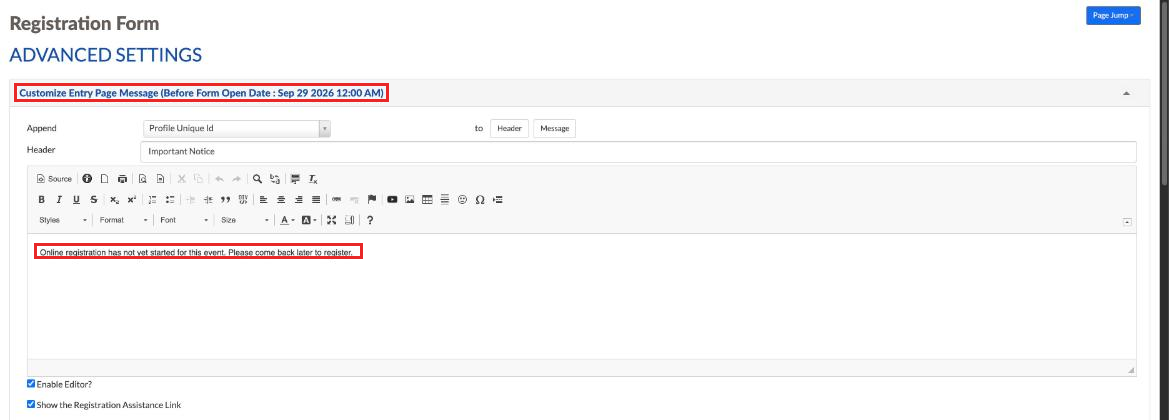
Task: Open the Styles dropdown
Action: 63,220
